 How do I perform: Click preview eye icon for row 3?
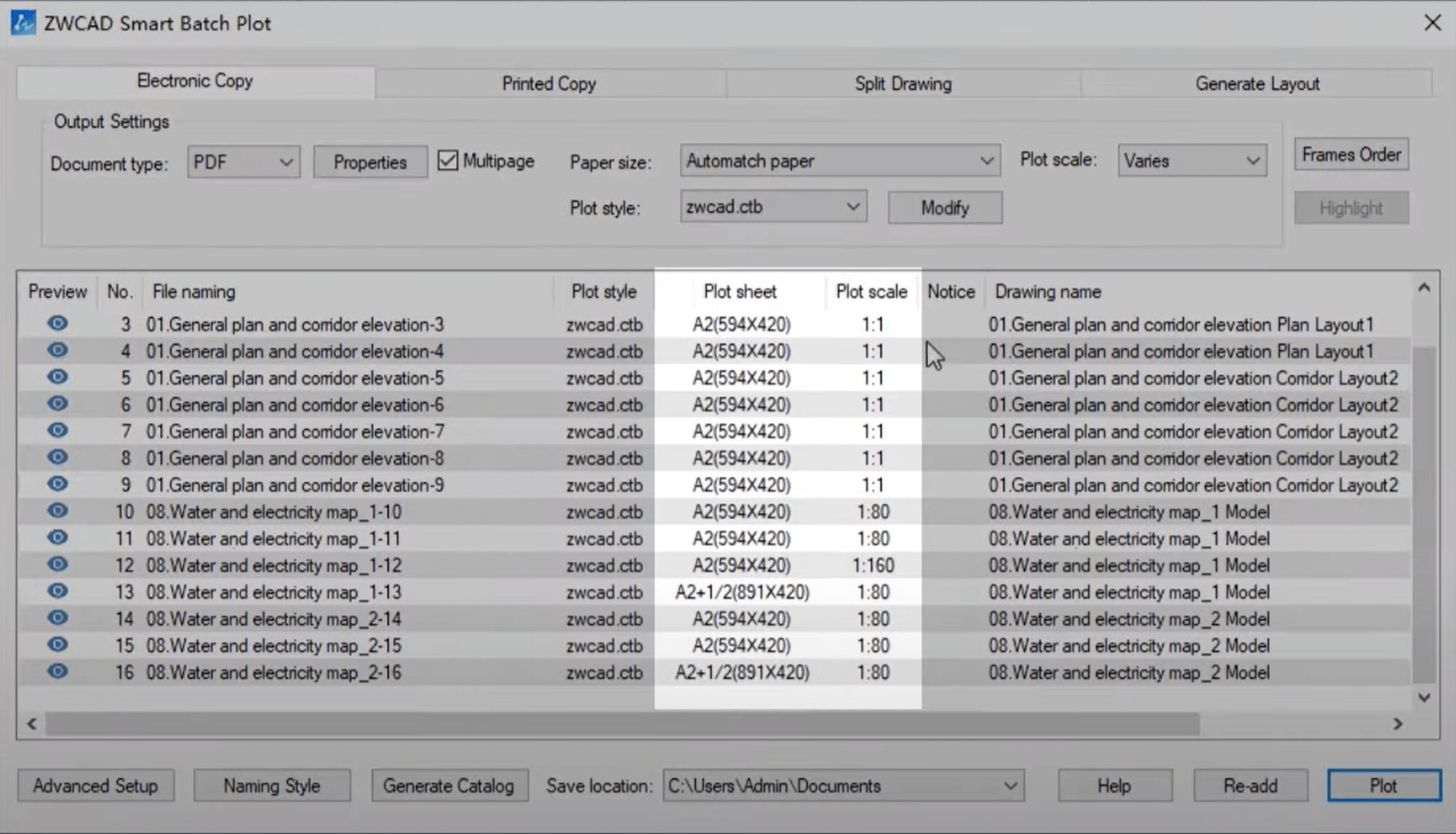(x=57, y=323)
